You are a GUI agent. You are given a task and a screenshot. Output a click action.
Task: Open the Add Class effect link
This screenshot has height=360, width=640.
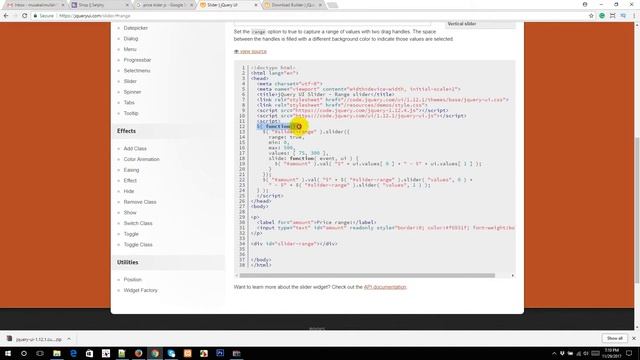coord(135,149)
